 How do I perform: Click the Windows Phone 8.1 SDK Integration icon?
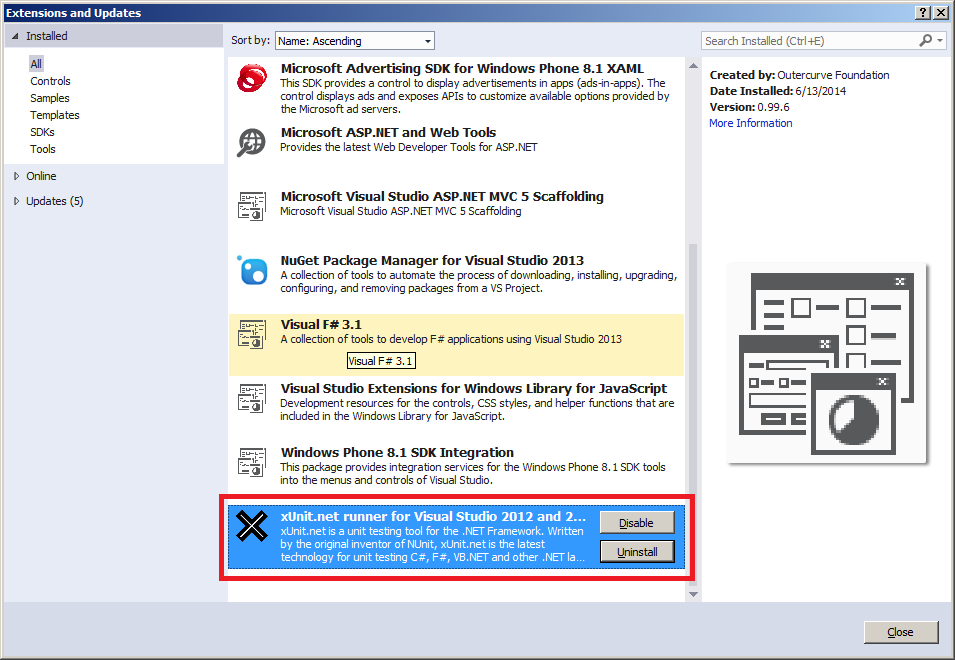tap(251, 462)
